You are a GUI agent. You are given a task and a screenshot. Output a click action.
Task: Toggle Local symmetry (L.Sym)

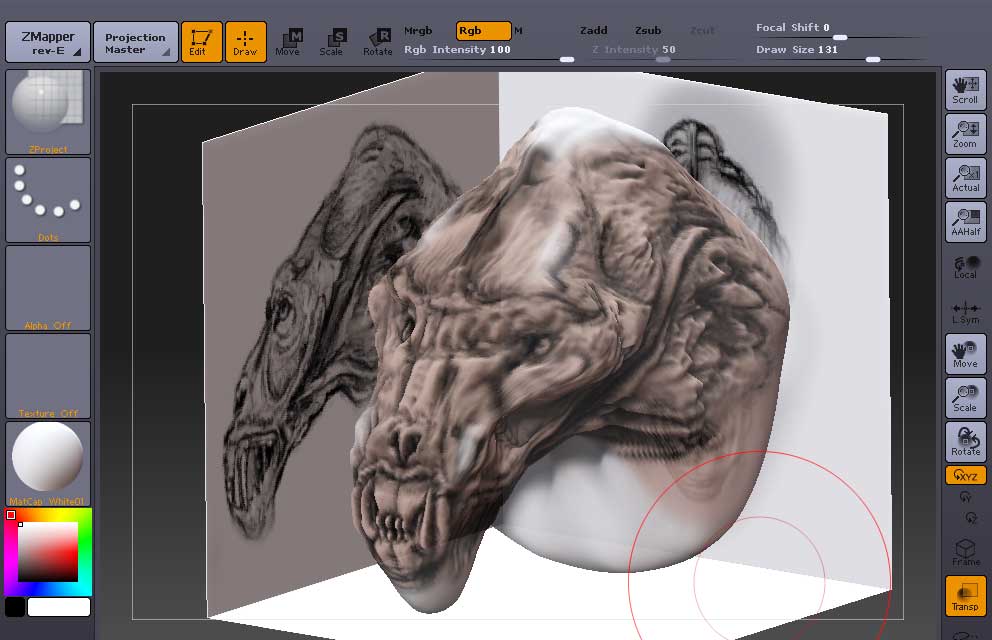965,312
